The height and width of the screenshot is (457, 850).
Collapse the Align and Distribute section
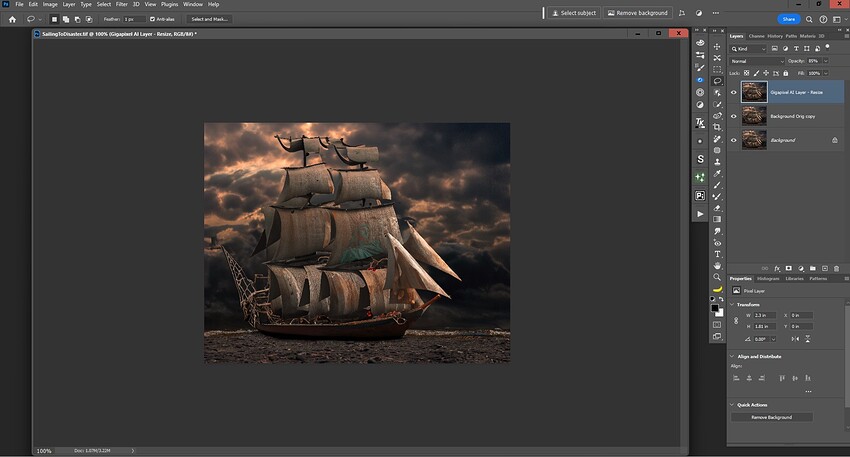(x=732, y=356)
